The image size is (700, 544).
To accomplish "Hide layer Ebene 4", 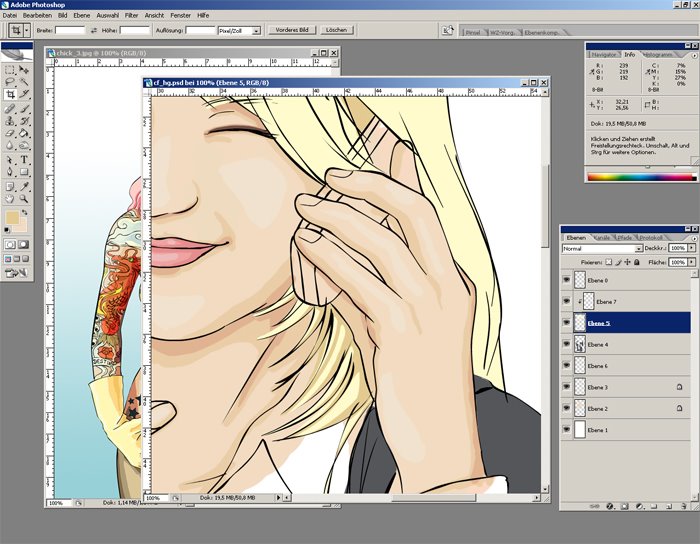I will coord(567,344).
